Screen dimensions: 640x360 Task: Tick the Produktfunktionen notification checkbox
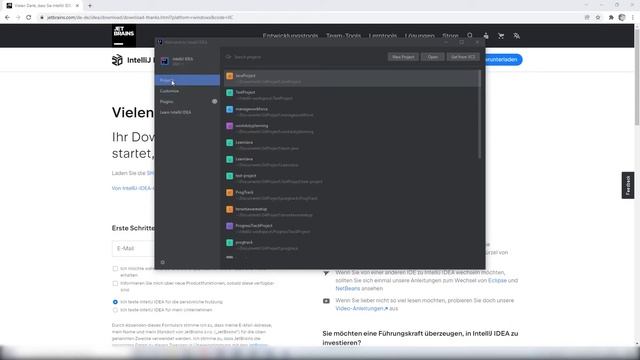(115, 283)
